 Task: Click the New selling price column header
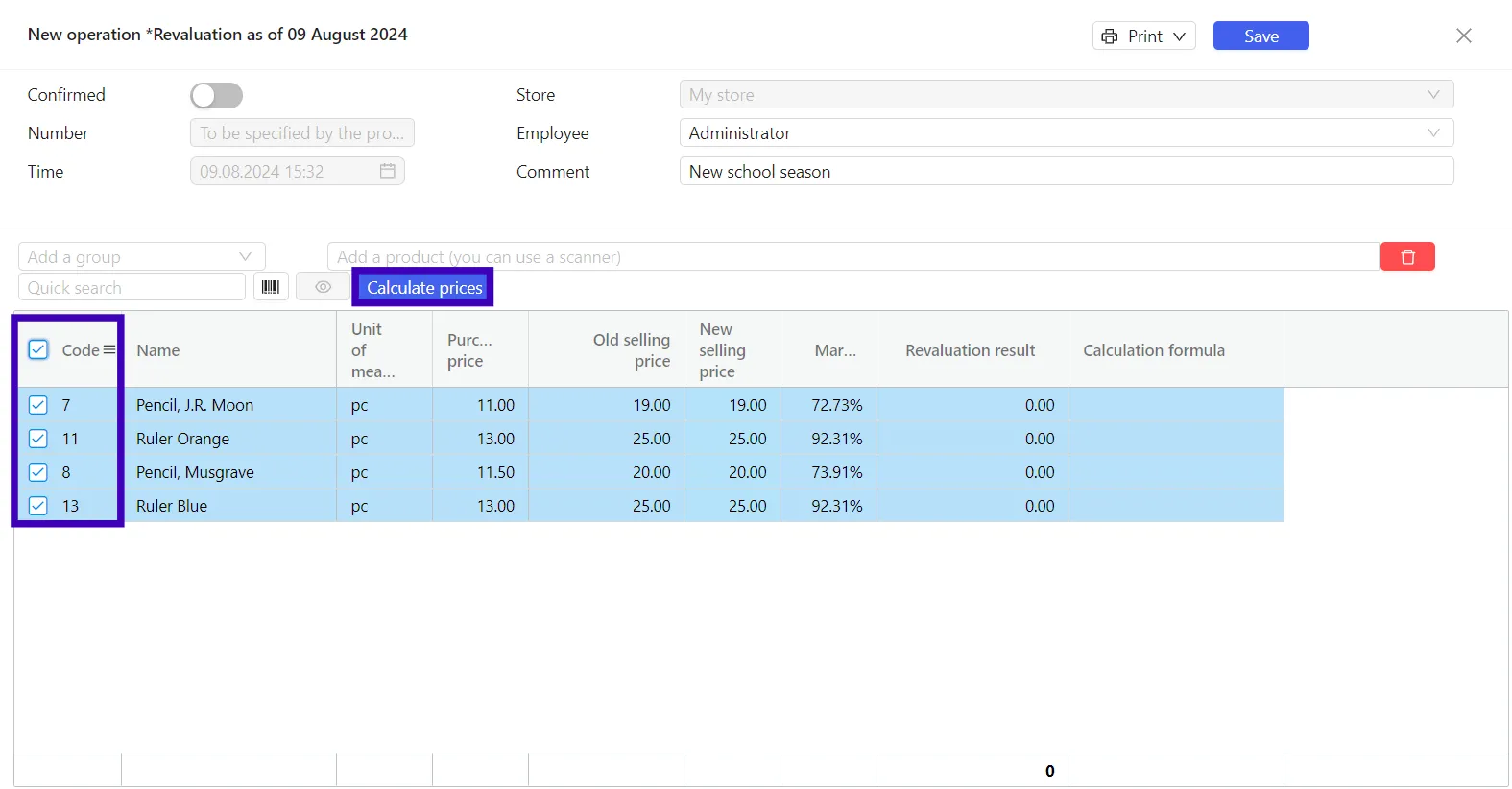pyautogui.click(x=732, y=349)
